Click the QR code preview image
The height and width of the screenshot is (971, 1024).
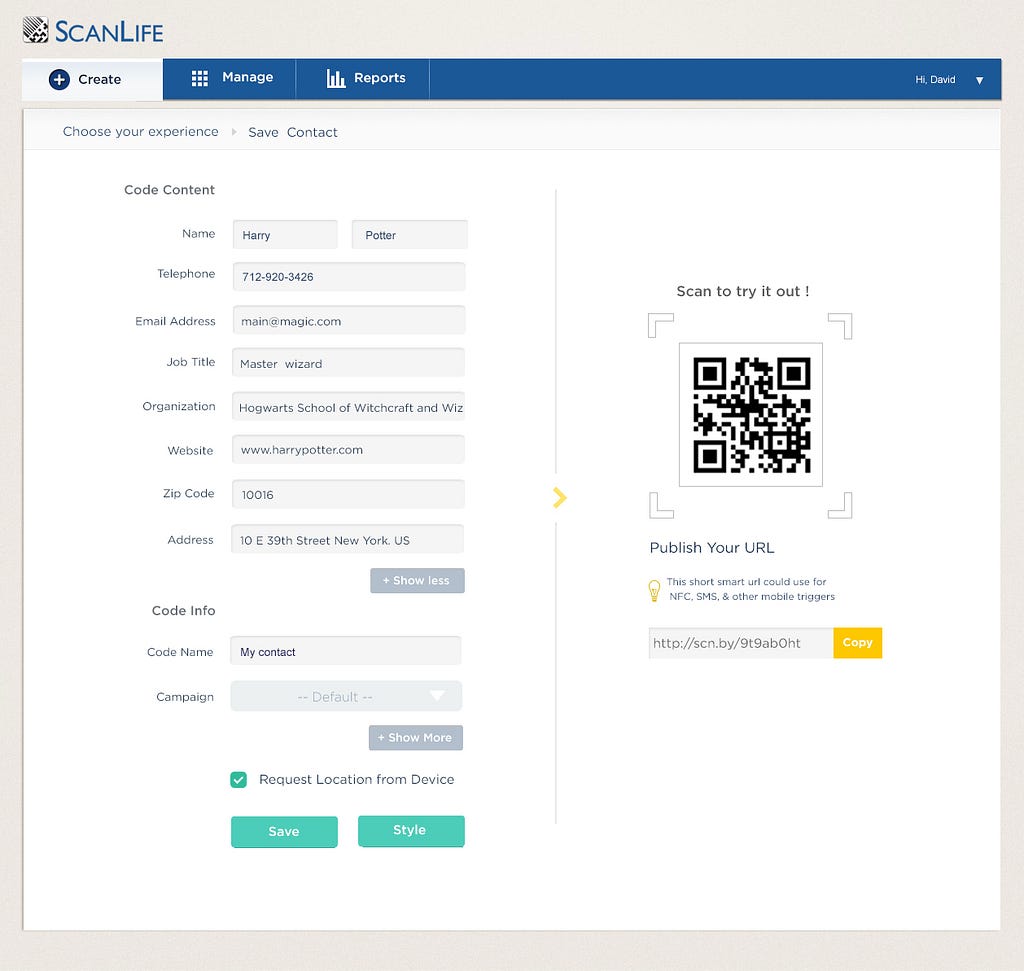coord(751,415)
